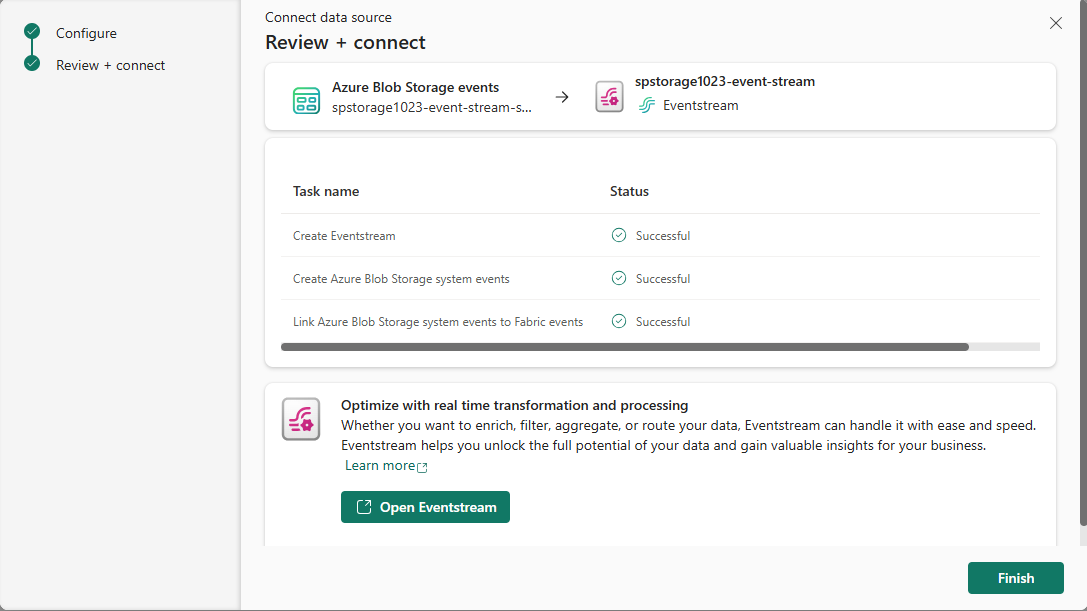Open the Learn more link
The height and width of the screenshot is (611, 1087).
point(380,466)
